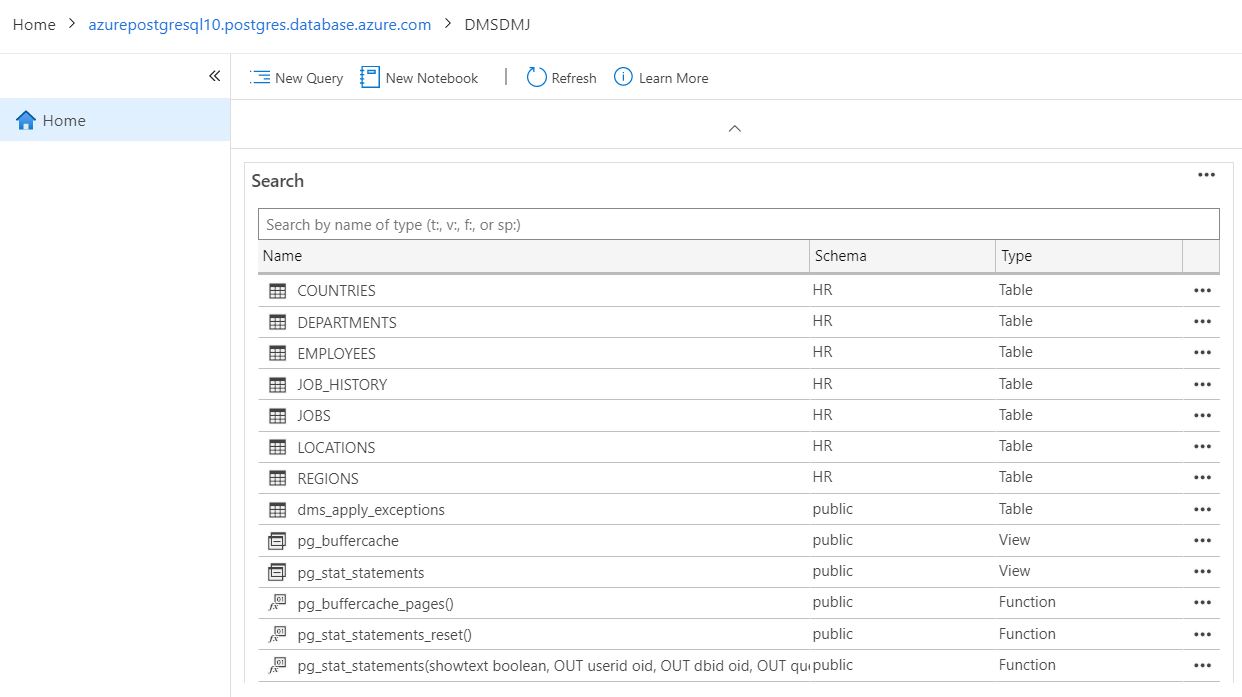The width and height of the screenshot is (1242, 697).
Task: Open a New Notebook
Action: [369, 77]
